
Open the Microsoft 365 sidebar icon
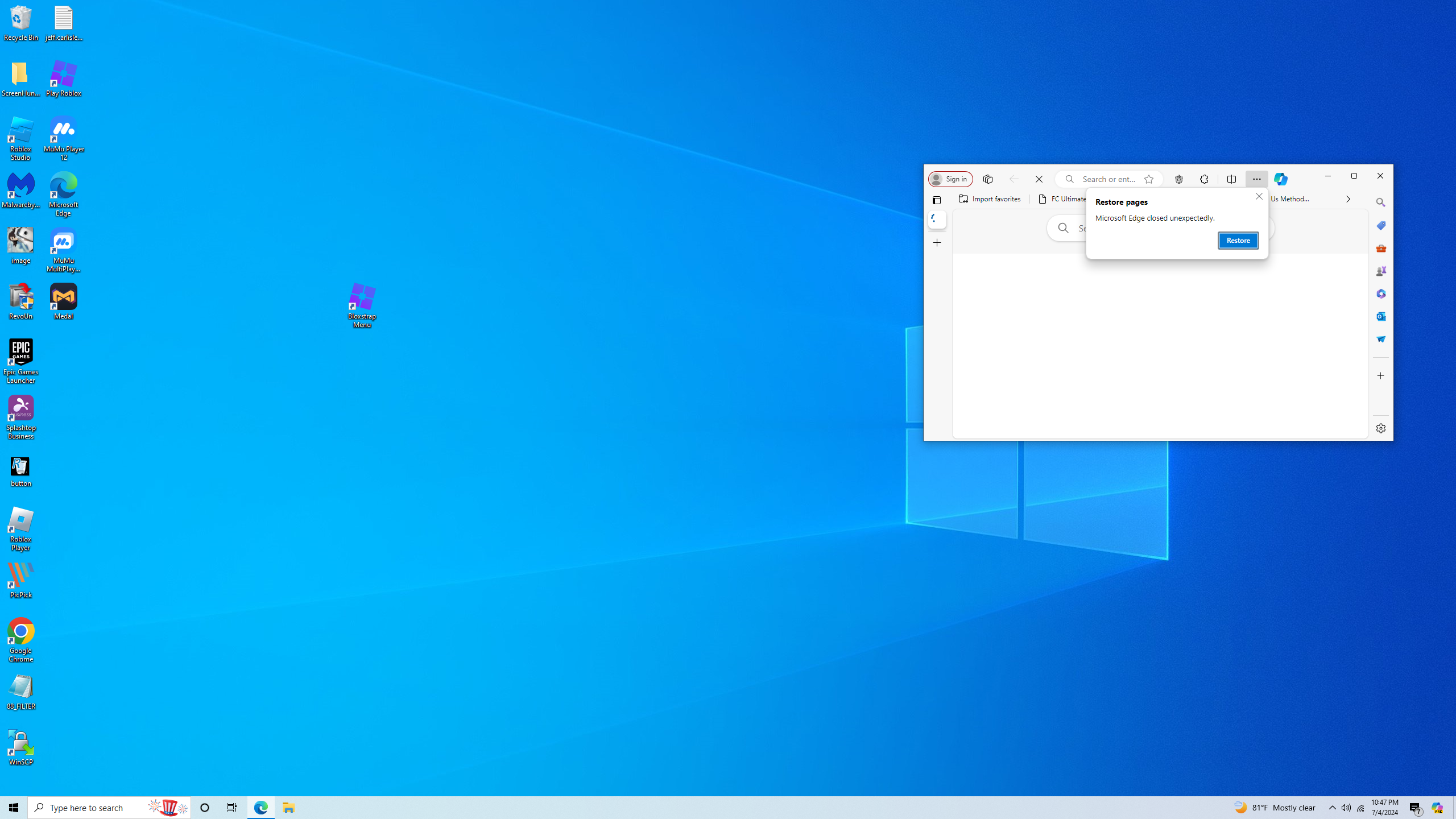coord(1380,293)
